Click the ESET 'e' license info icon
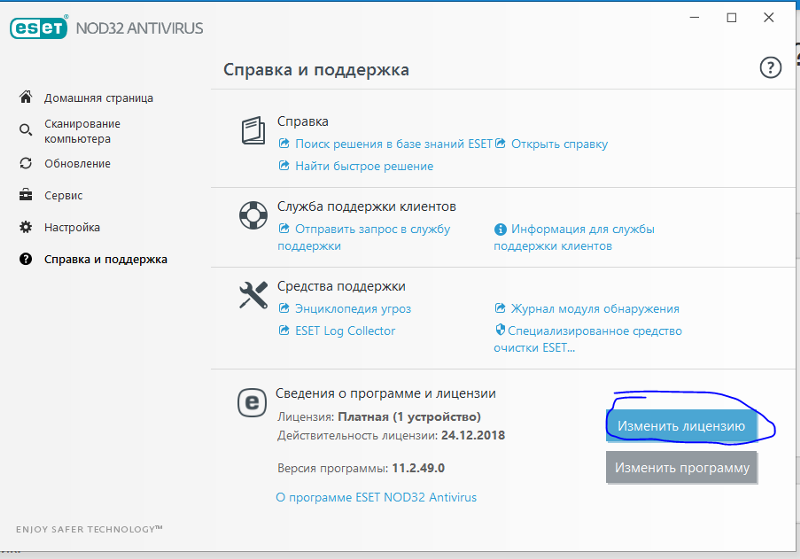800x559 pixels. pyautogui.click(x=250, y=402)
